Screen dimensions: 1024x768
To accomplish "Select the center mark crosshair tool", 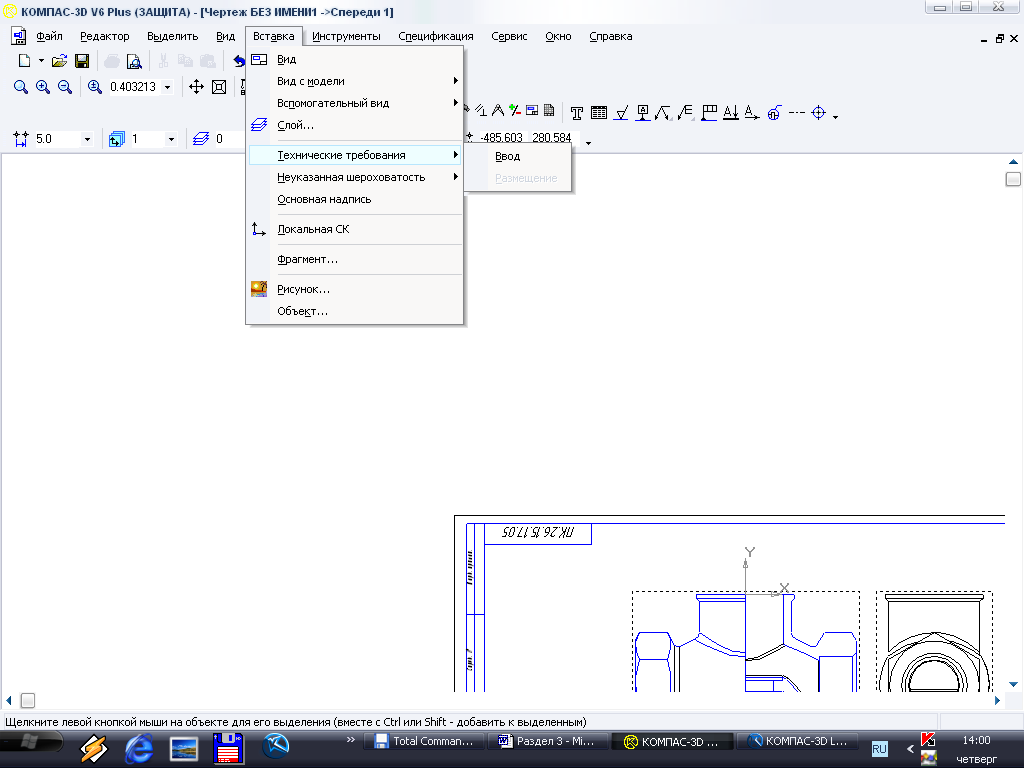I will 818,113.
